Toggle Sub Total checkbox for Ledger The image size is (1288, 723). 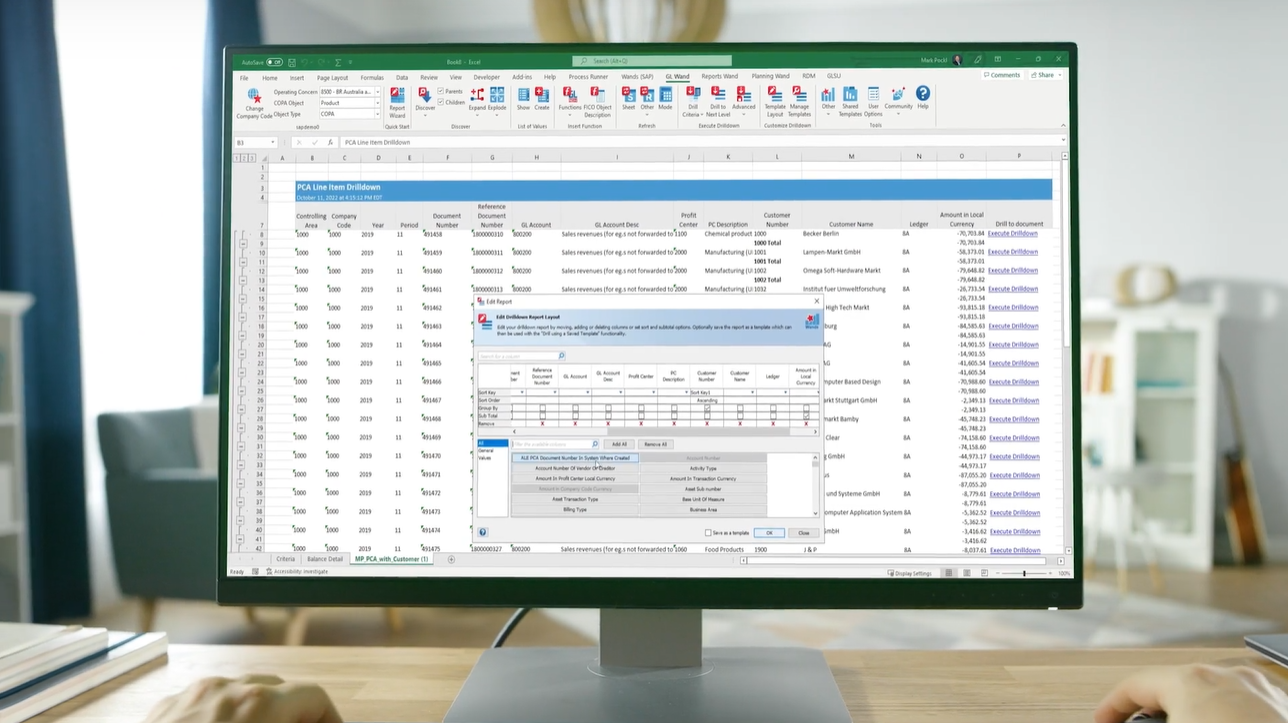coord(773,415)
